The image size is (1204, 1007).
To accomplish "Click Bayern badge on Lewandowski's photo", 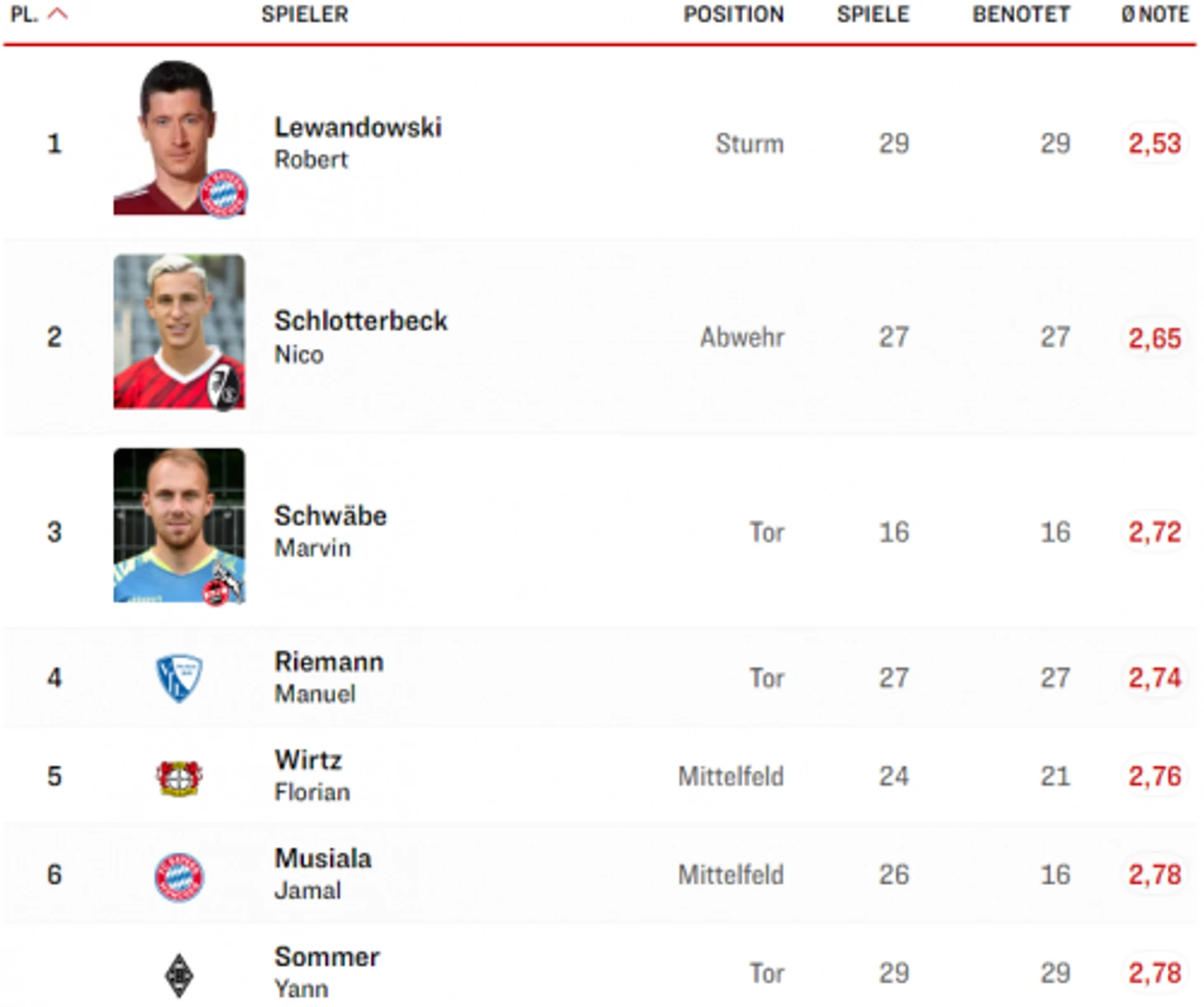I will coord(223,194).
